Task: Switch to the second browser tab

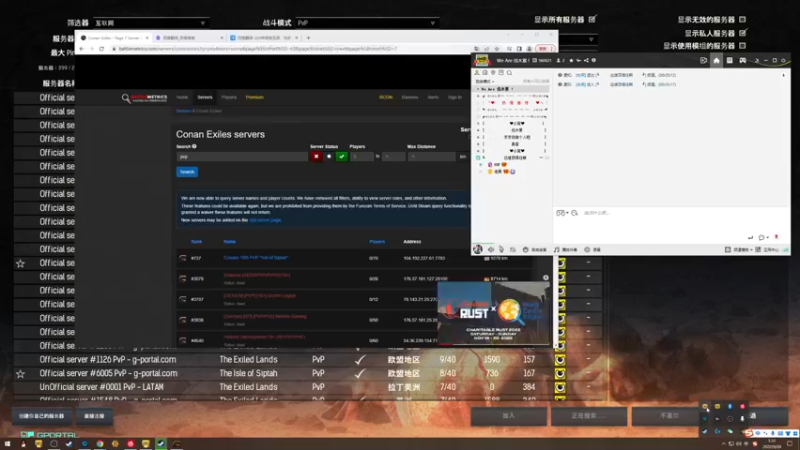Action: click(x=189, y=38)
